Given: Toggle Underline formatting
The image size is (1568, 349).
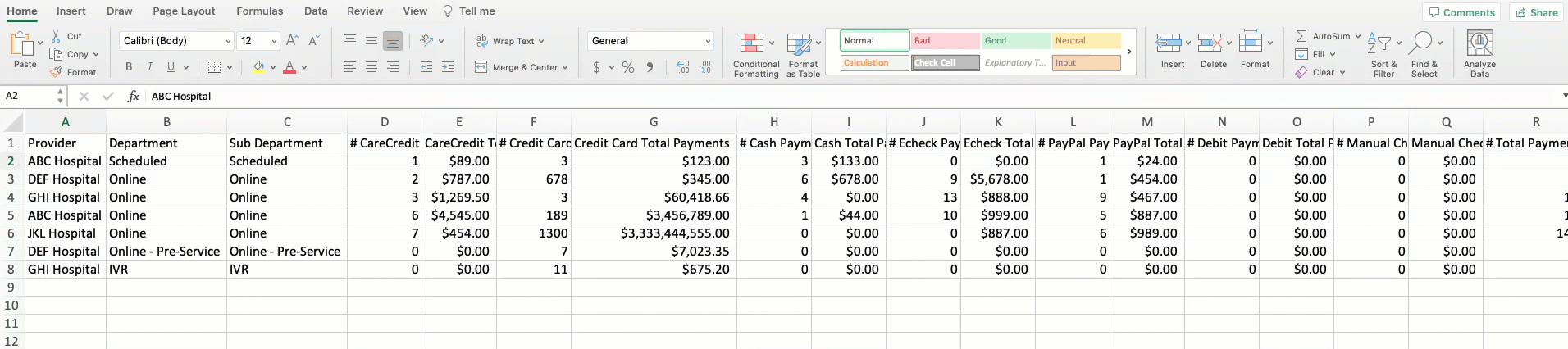Looking at the screenshot, I should pyautogui.click(x=171, y=67).
